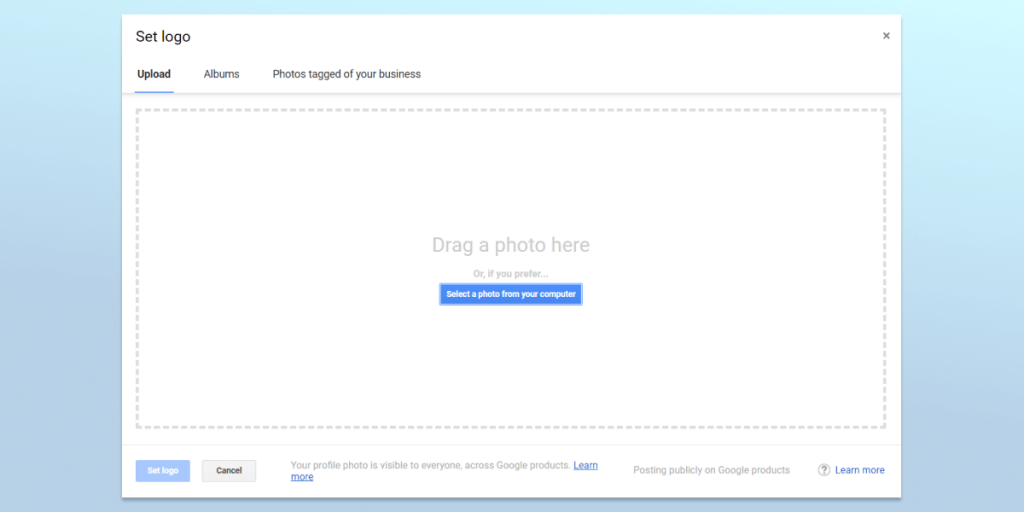Open Photos tagged of your business tab

[x=347, y=74]
